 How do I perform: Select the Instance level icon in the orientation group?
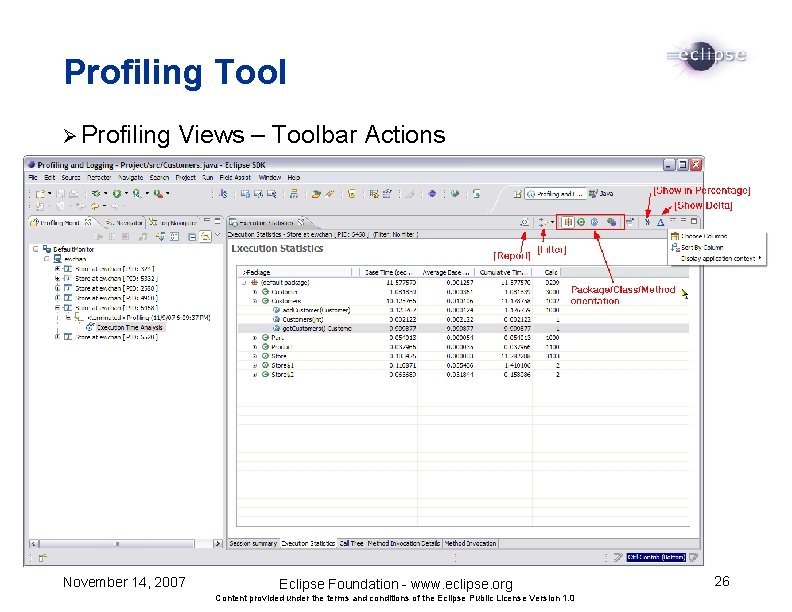pyautogui.click(x=612, y=222)
